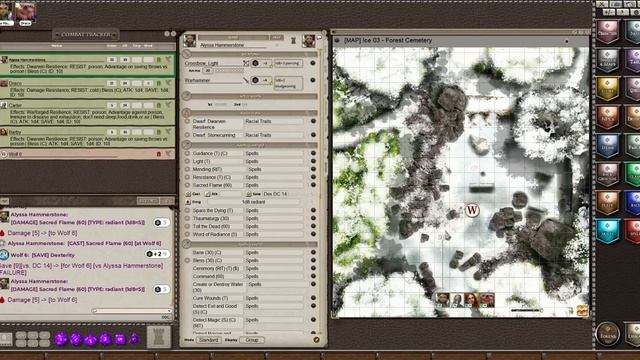
Task: Toggle prepared circle for Guidance (T) (C)
Action: (x=187, y=153)
